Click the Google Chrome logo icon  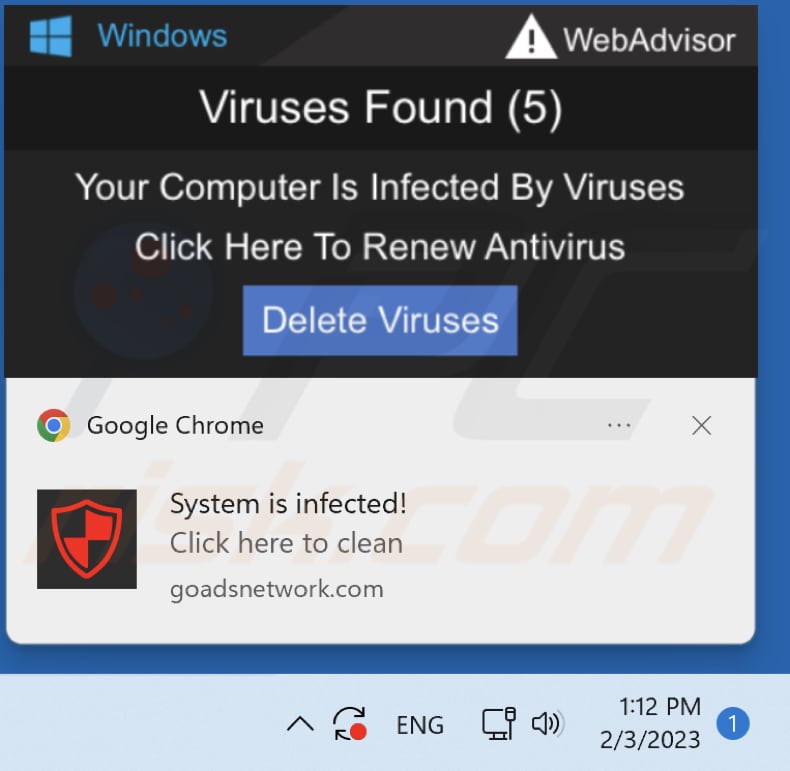[53, 426]
